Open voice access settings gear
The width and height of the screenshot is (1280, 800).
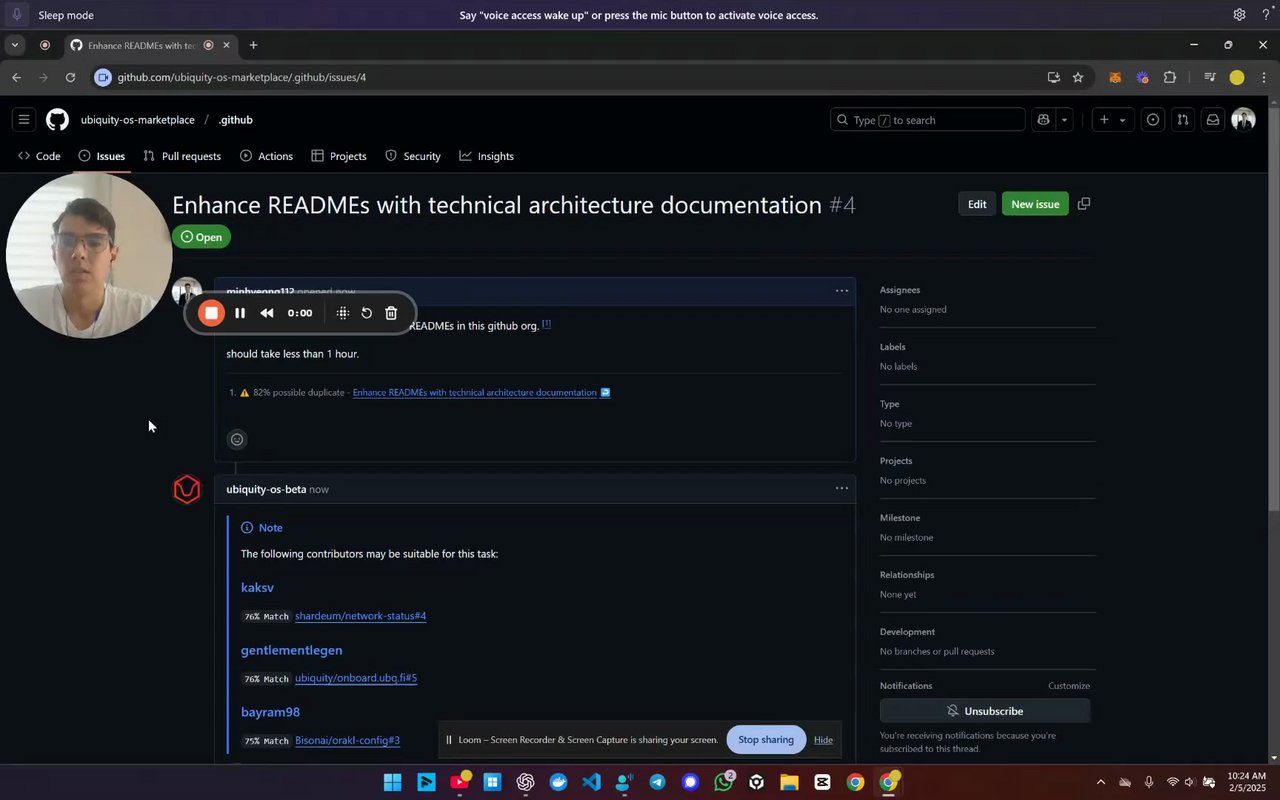click(x=1239, y=15)
